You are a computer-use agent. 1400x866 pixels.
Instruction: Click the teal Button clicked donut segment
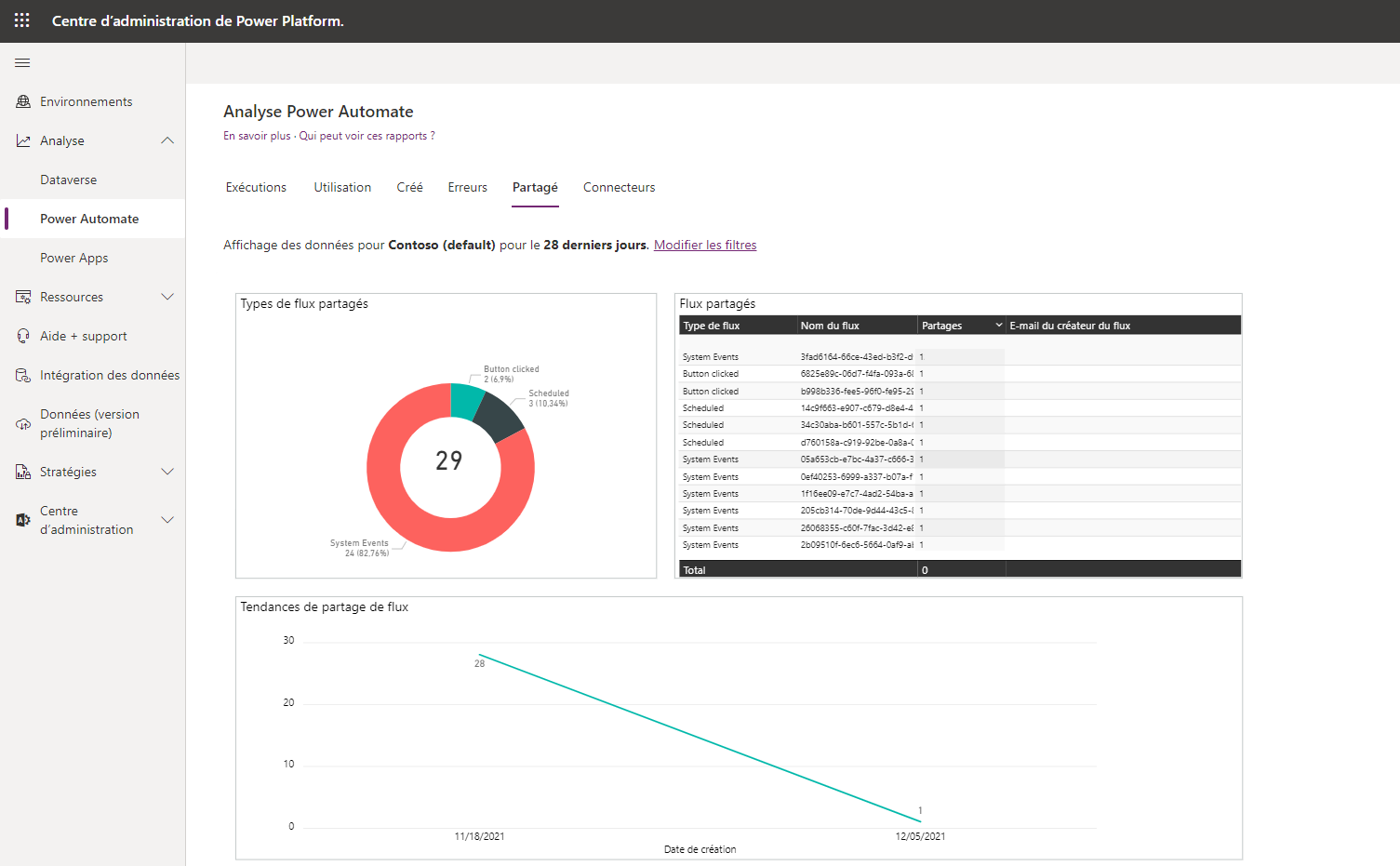(465, 400)
